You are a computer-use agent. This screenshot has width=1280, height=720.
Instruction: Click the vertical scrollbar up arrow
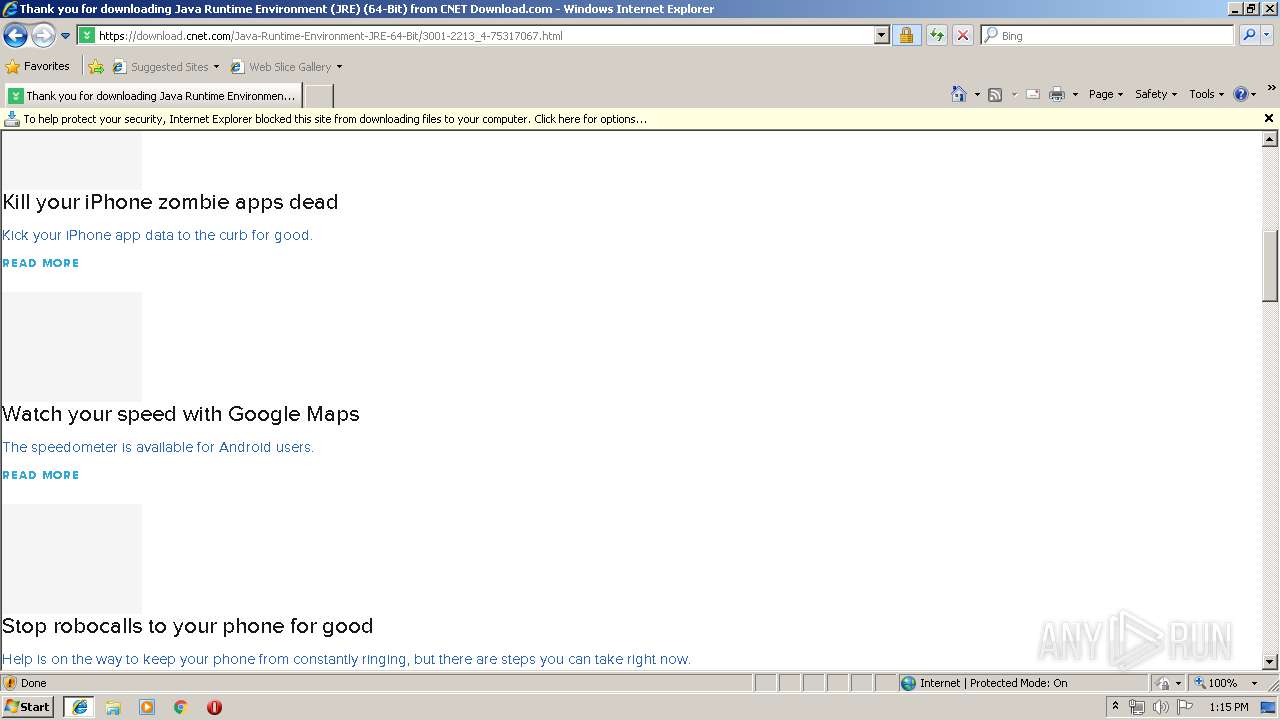[1270, 139]
